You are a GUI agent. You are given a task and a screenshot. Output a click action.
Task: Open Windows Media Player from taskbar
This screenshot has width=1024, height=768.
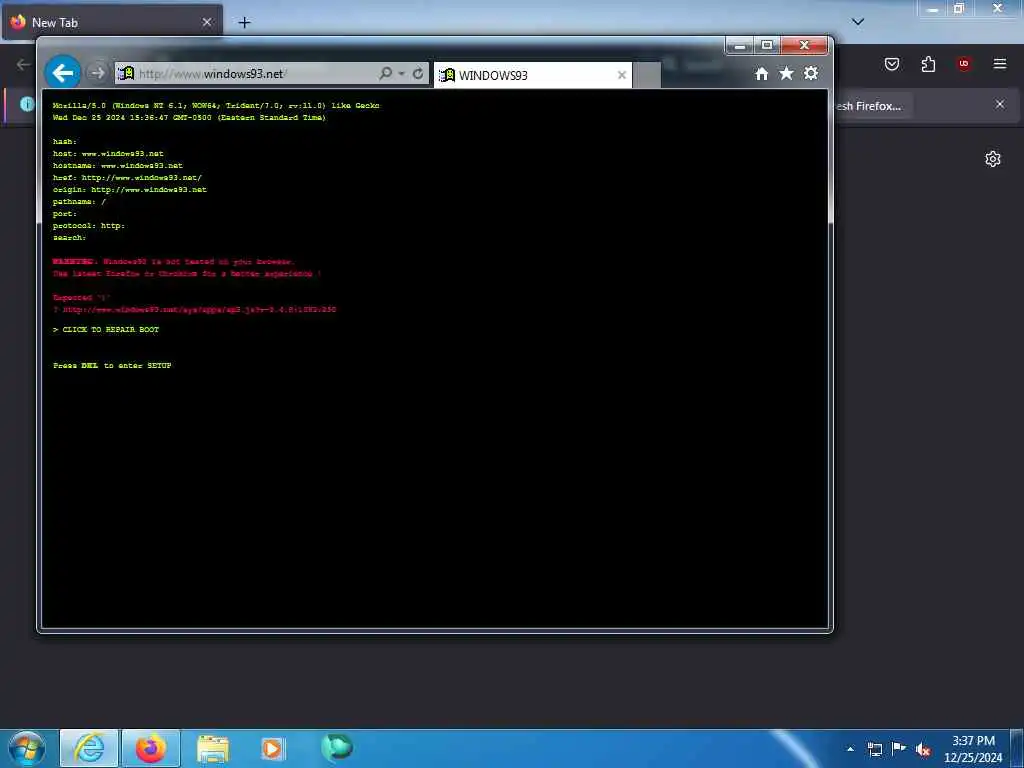[x=273, y=748]
